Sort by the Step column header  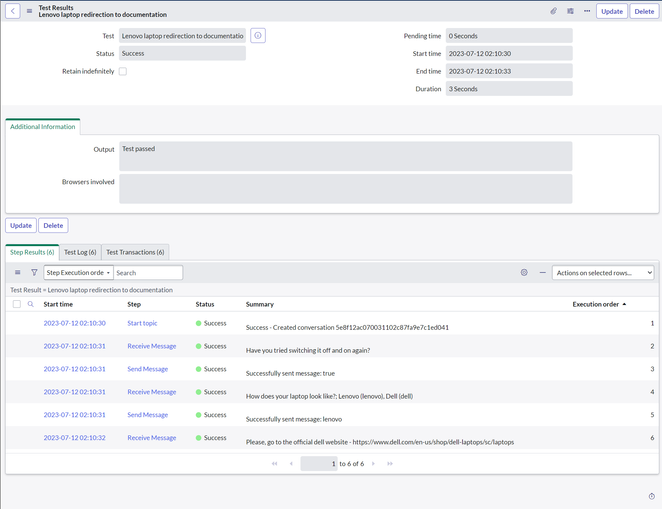[x=134, y=304]
